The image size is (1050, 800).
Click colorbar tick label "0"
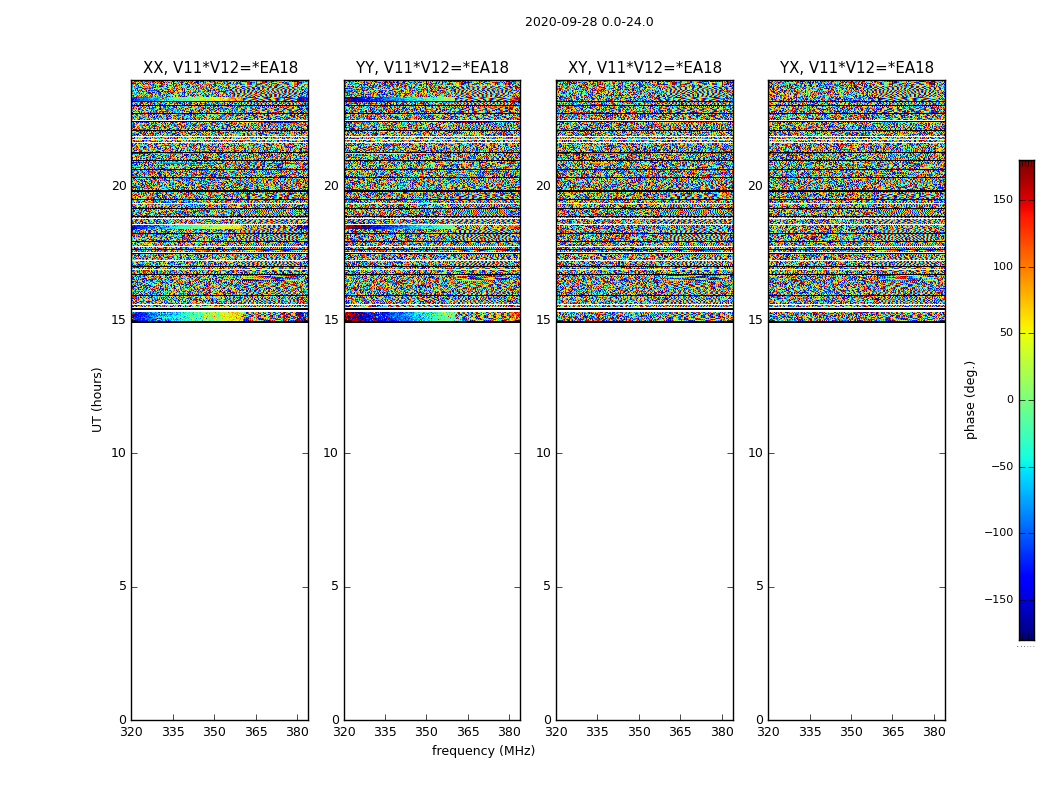(1010, 400)
